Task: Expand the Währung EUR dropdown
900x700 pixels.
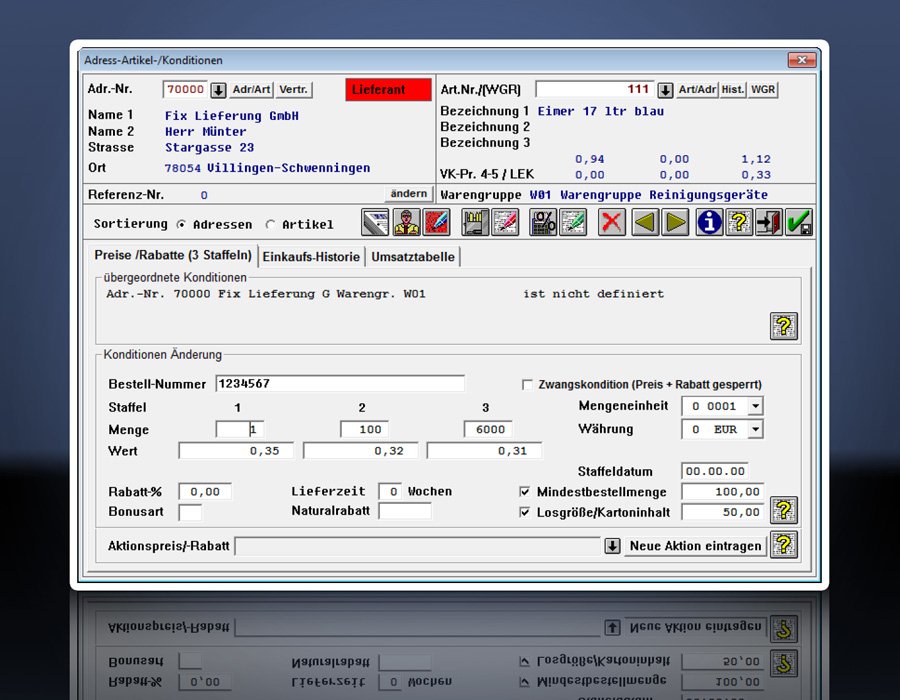Action: pyautogui.click(x=755, y=429)
